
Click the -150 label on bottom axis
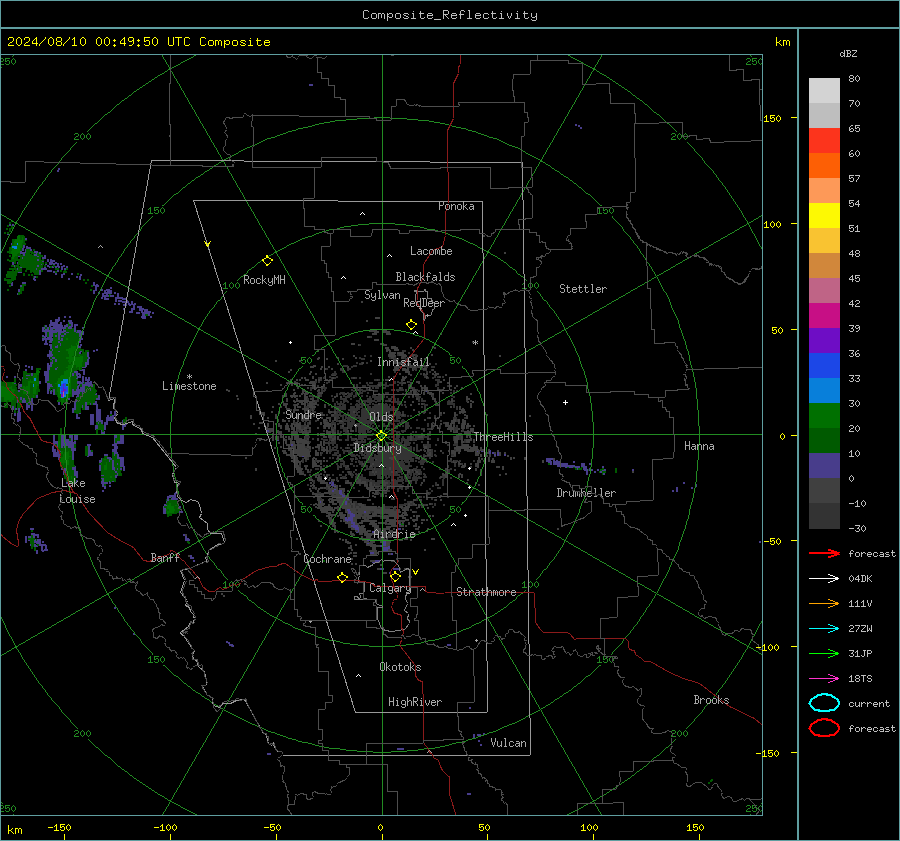point(59,827)
